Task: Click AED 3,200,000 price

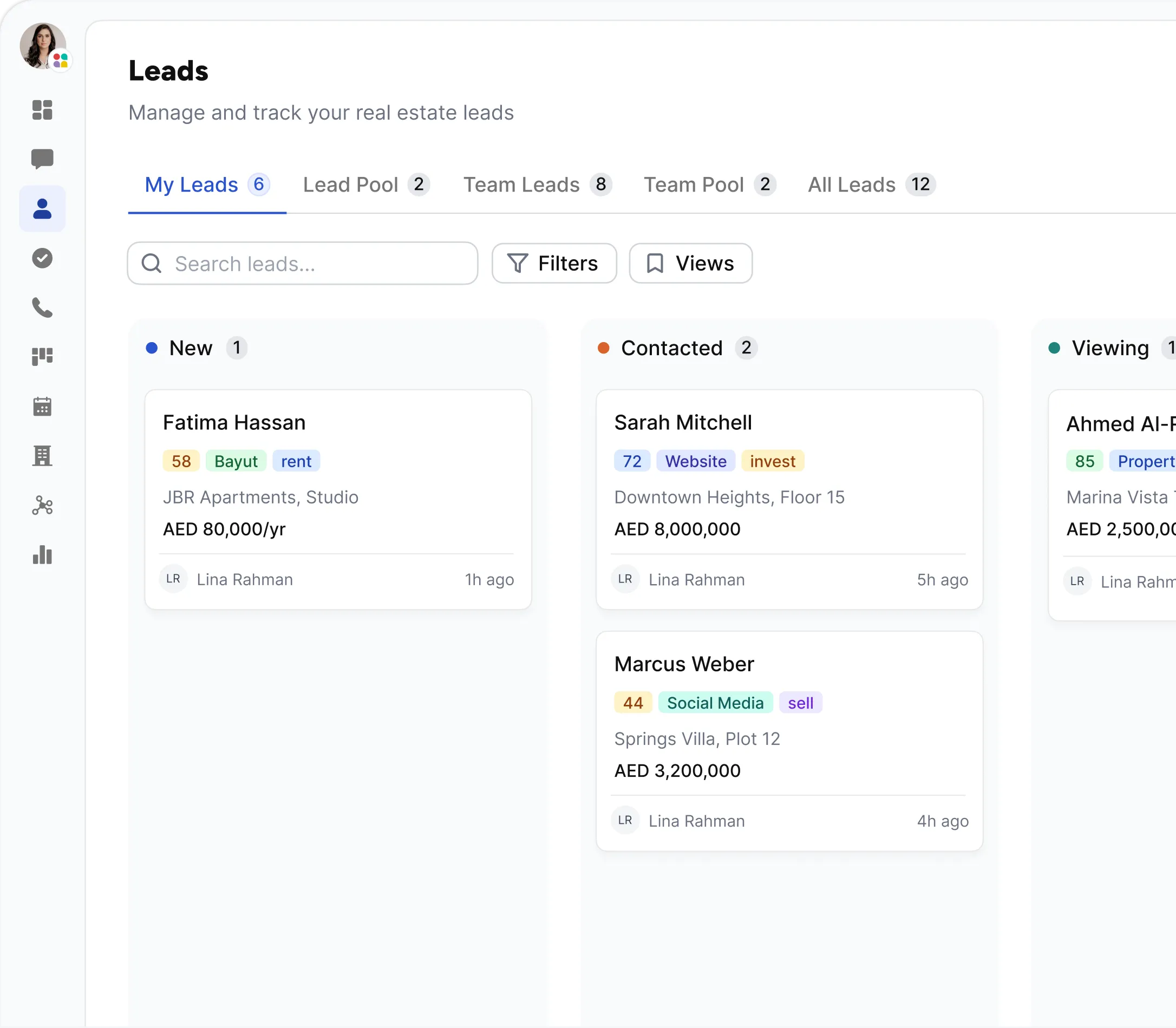Action: [x=677, y=770]
